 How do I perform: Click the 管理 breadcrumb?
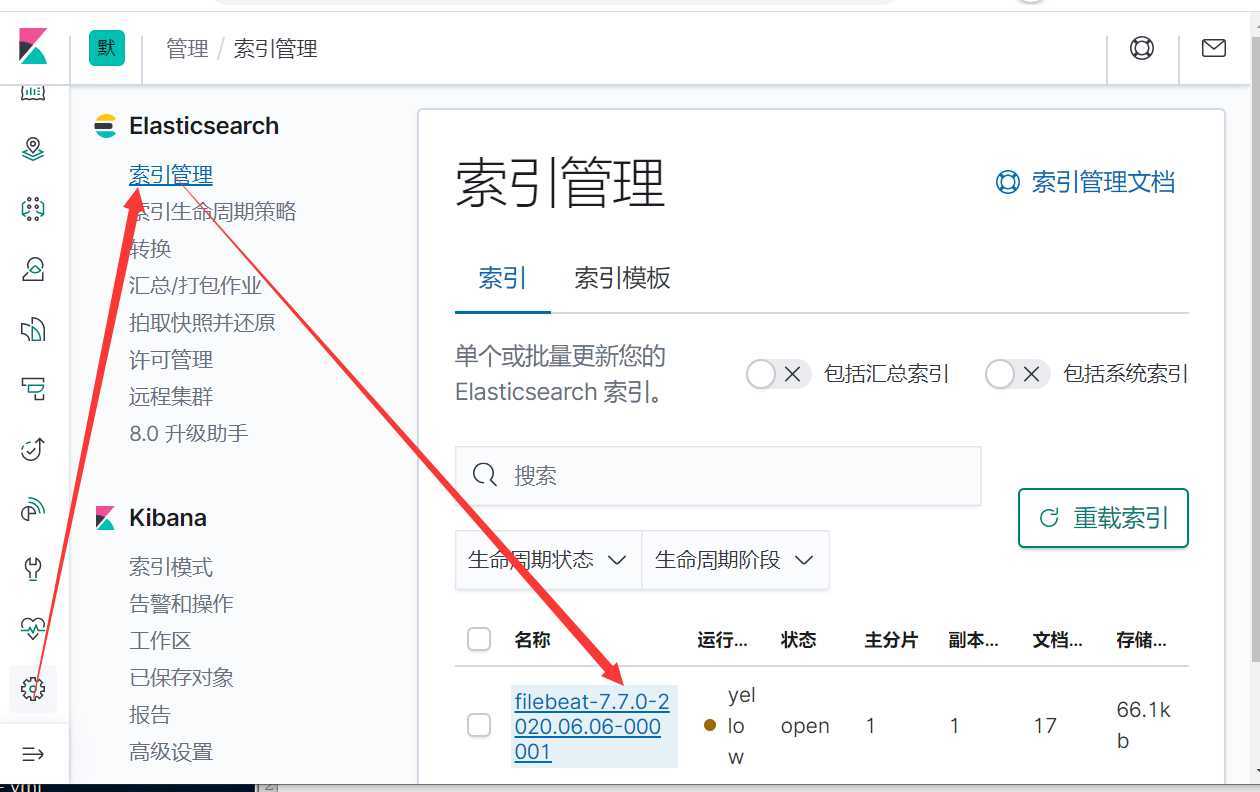pyautogui.click(x=187, y=48)
